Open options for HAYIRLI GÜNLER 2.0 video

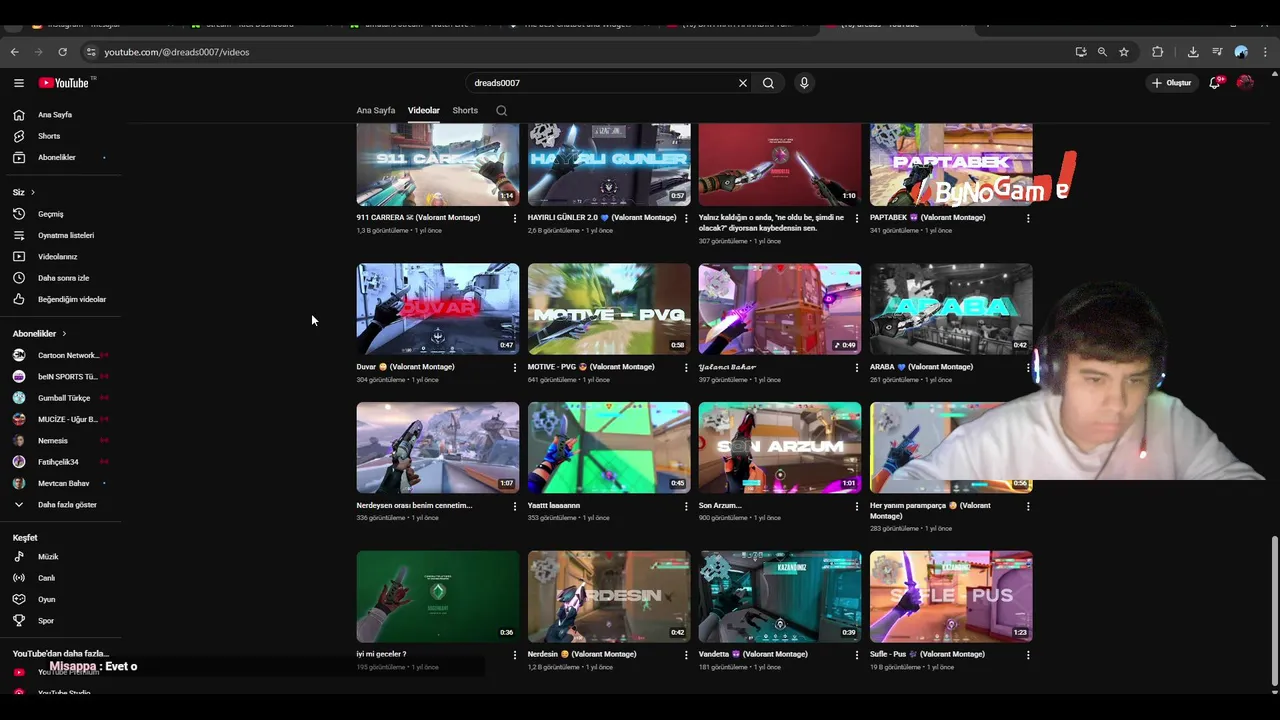[686, 218]
